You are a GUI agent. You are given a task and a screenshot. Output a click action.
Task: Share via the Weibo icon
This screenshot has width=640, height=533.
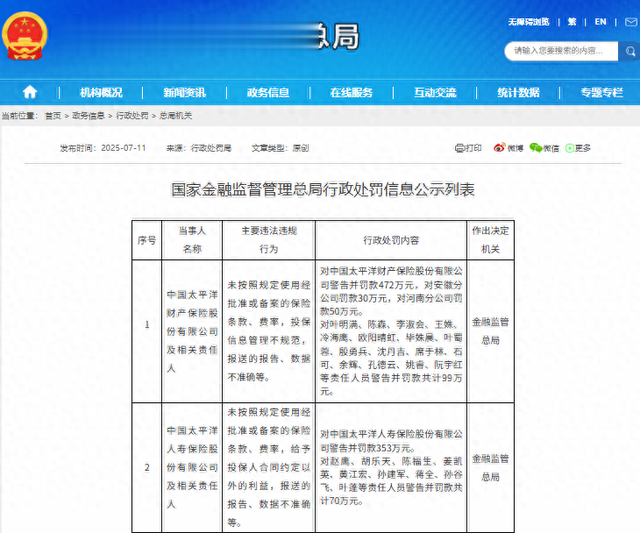pos(499,148)
